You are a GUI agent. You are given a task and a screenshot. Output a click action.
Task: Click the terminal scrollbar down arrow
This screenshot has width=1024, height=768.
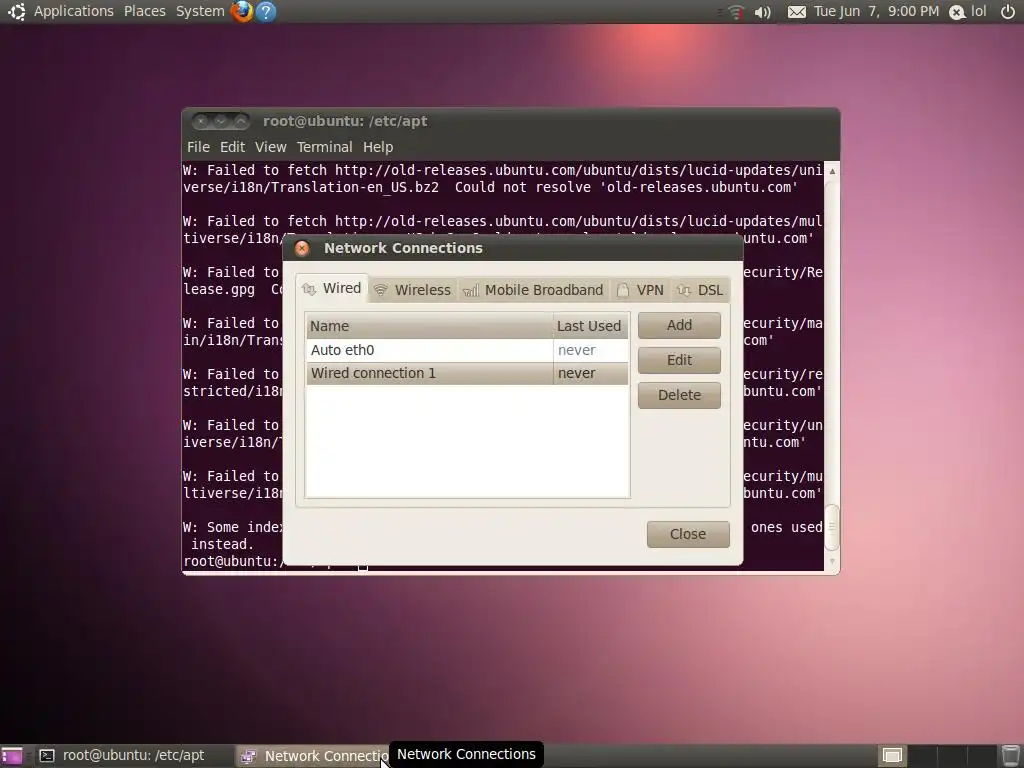point(832,561)
